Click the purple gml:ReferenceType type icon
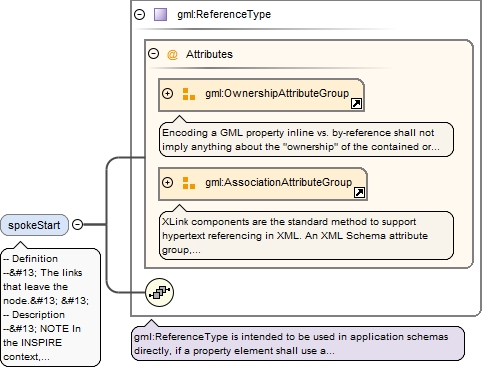 160,14
